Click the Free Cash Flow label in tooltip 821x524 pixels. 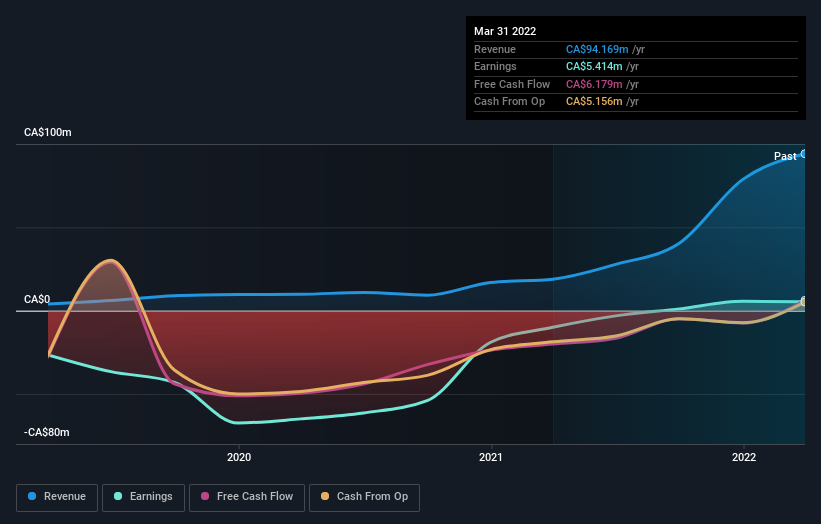[x=512, y=84]
